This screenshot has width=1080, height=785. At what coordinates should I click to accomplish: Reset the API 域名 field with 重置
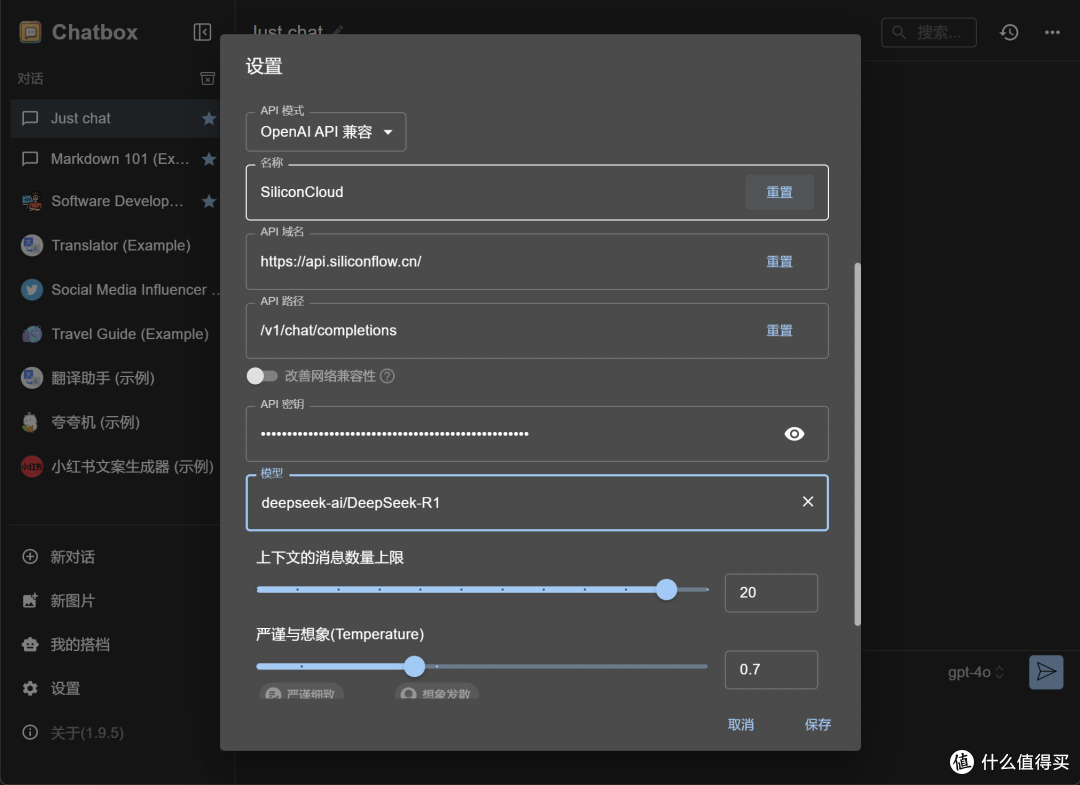[x=780, y=262]
